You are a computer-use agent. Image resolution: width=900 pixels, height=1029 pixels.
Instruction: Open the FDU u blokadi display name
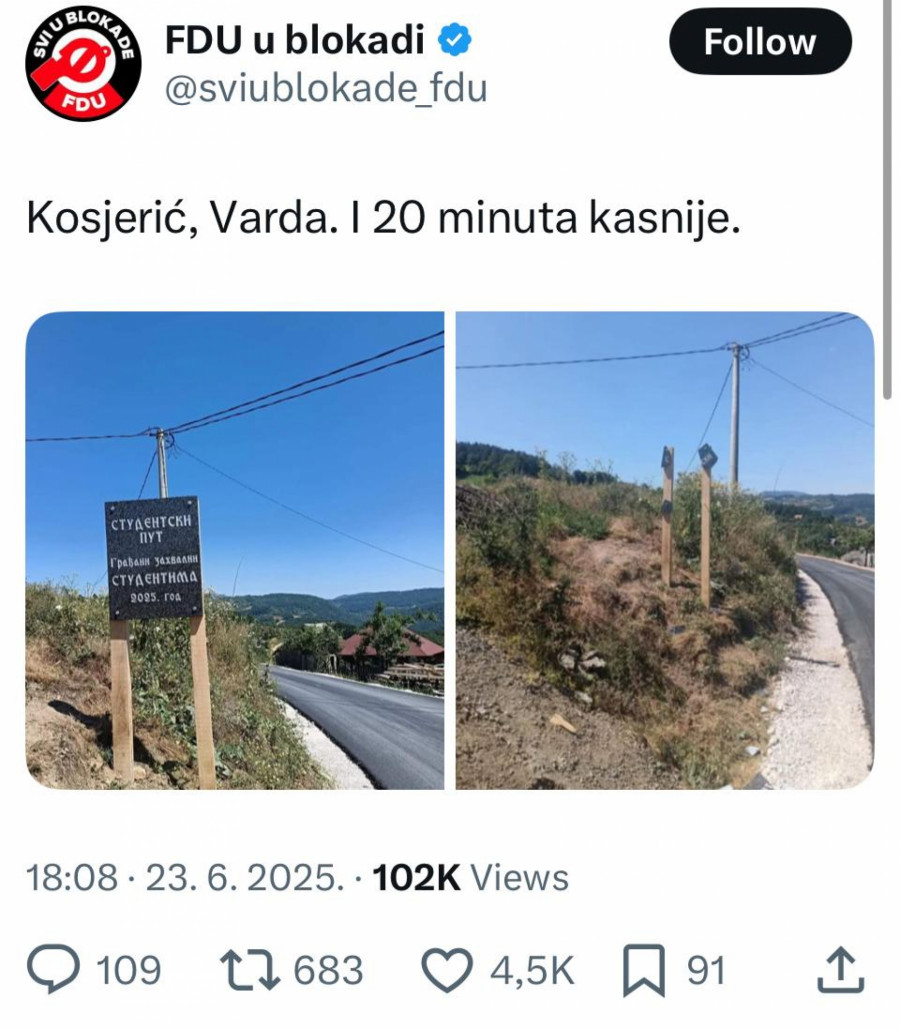pyautogui.click(x=295, y=40)
